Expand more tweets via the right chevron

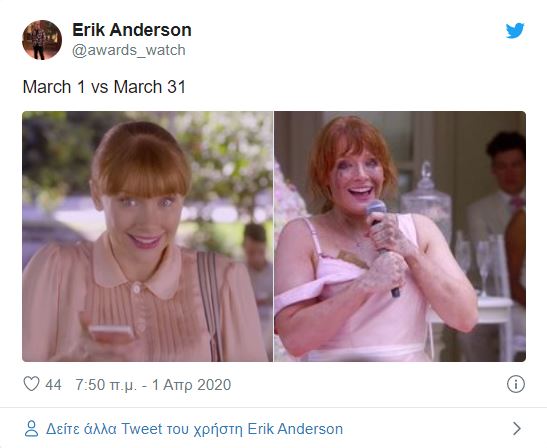click(517, 428)
